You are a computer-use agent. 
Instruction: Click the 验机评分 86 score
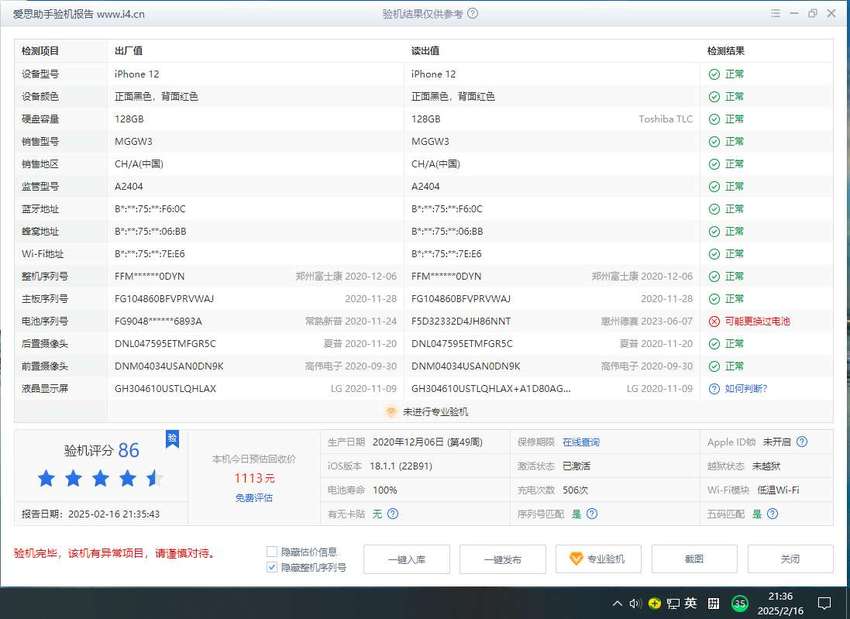click(x=101, y=450)
